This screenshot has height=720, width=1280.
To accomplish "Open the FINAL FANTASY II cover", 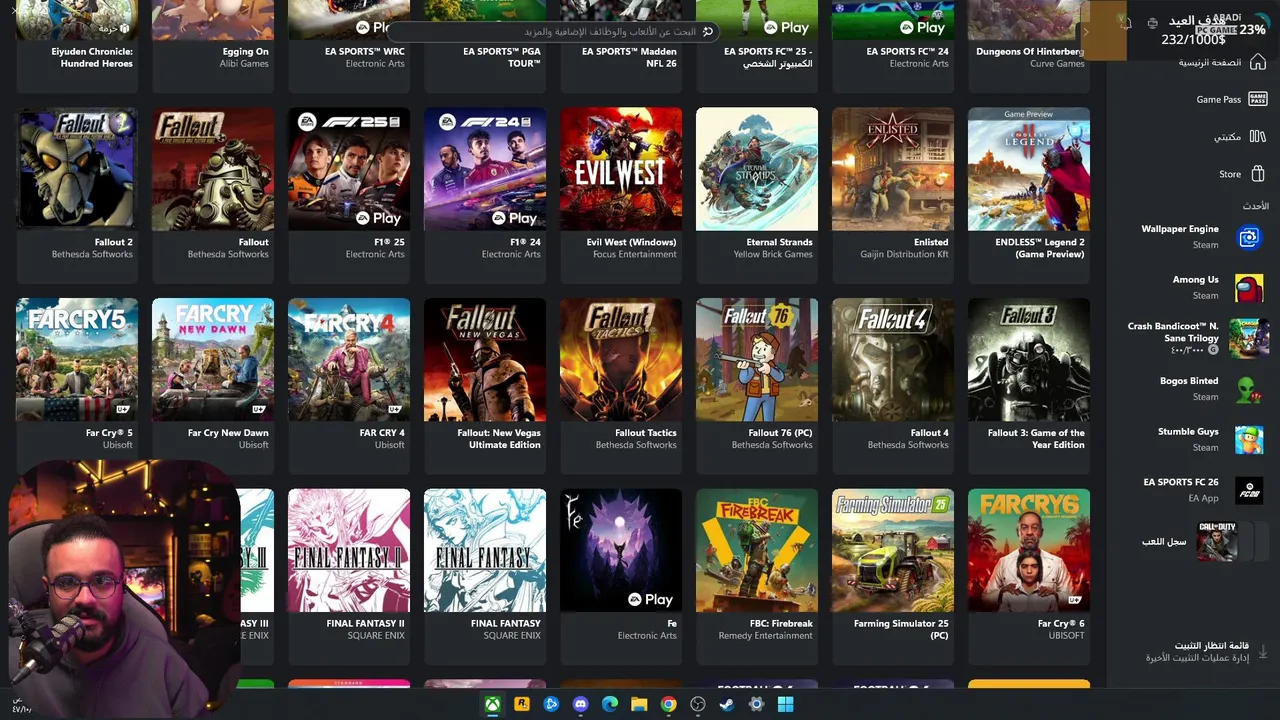I will point(349,550).
